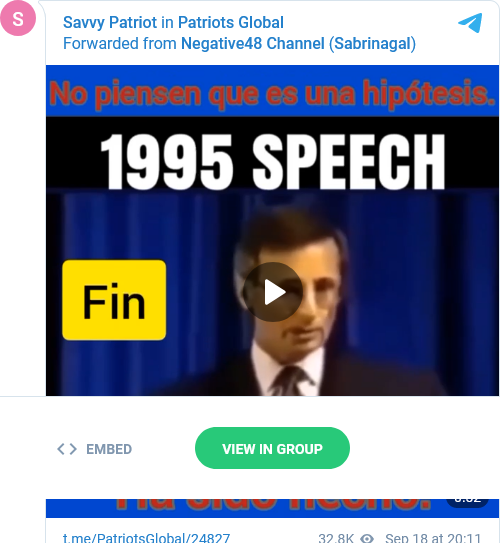Play the 1995 Speech video
Image resolution: width=500 pixels, height=543 pixels.
click(x=273, y=292)
